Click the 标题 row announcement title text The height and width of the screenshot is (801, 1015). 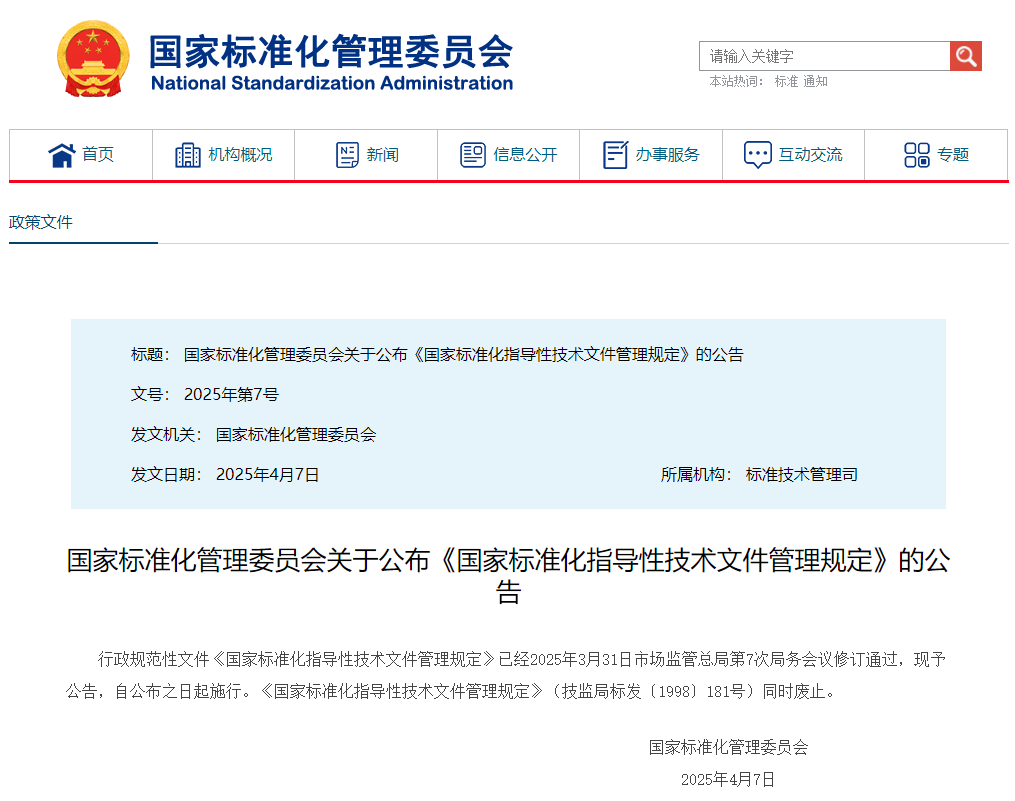pos(463,354)
